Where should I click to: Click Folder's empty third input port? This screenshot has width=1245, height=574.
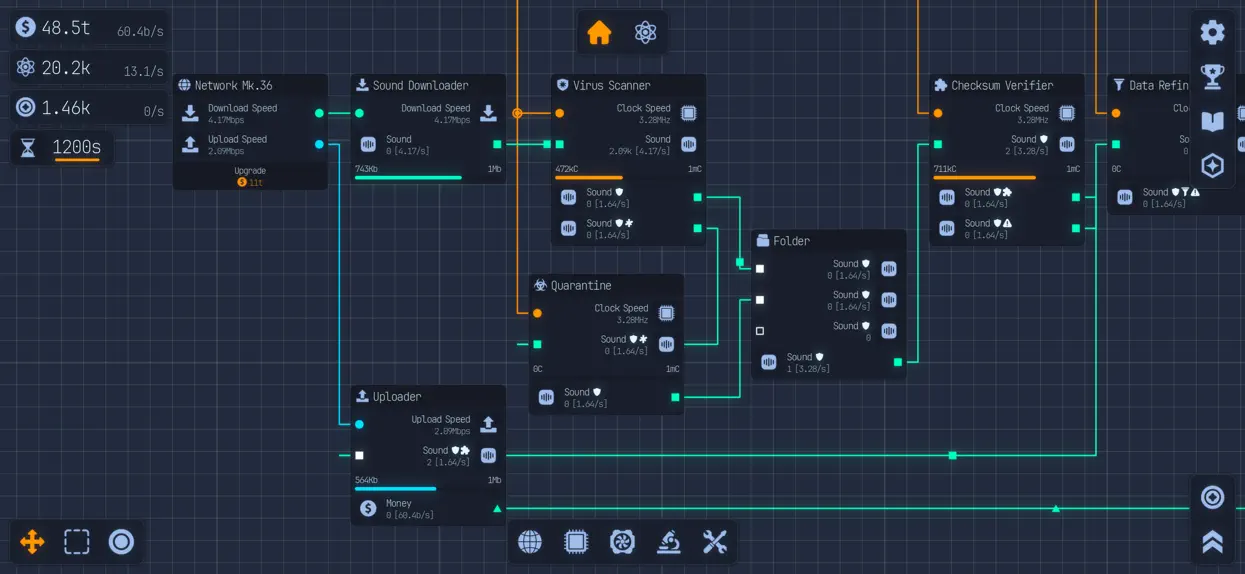click(x=759, y=331)
